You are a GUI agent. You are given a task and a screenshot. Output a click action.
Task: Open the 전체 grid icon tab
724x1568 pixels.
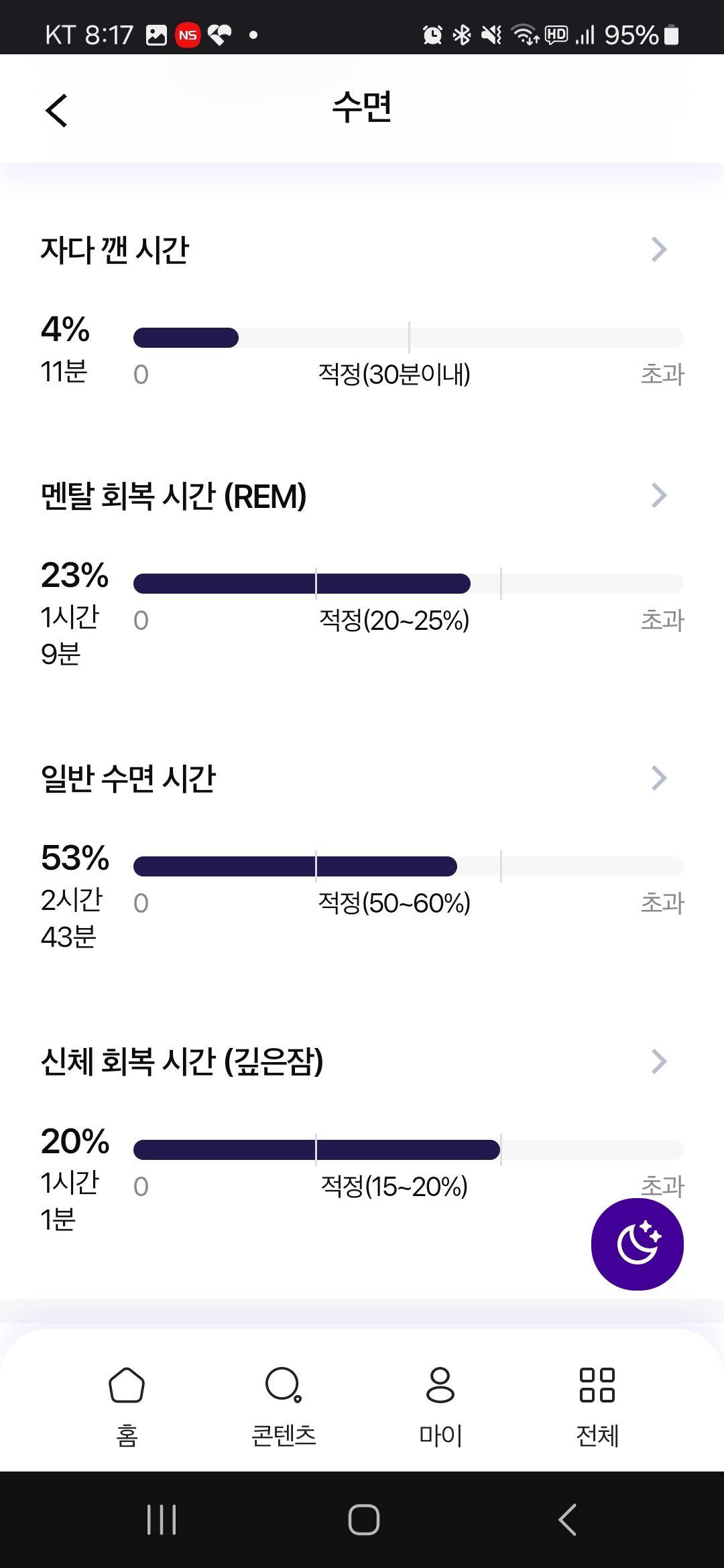[597, 1385]
